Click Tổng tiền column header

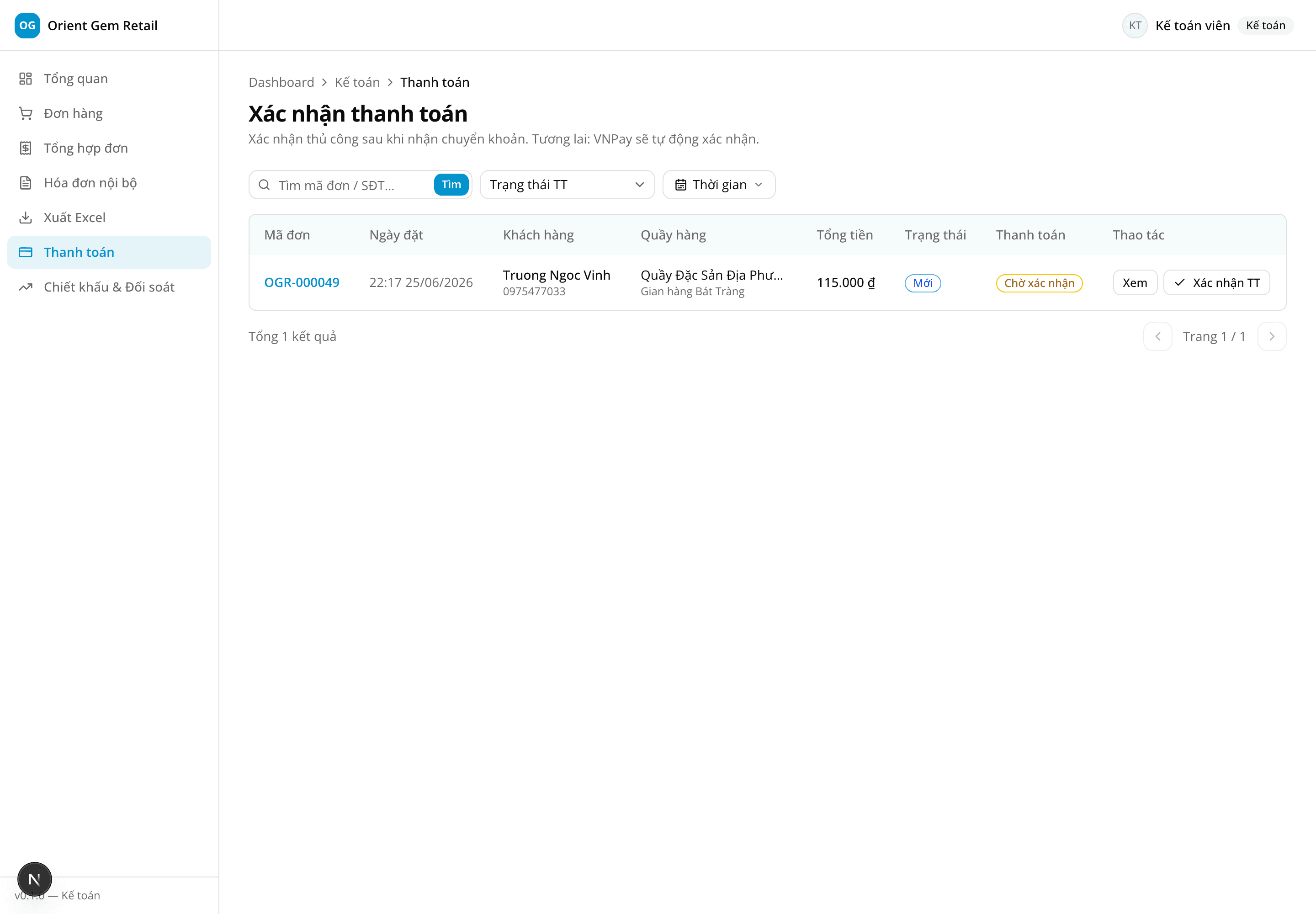point(845,235)
